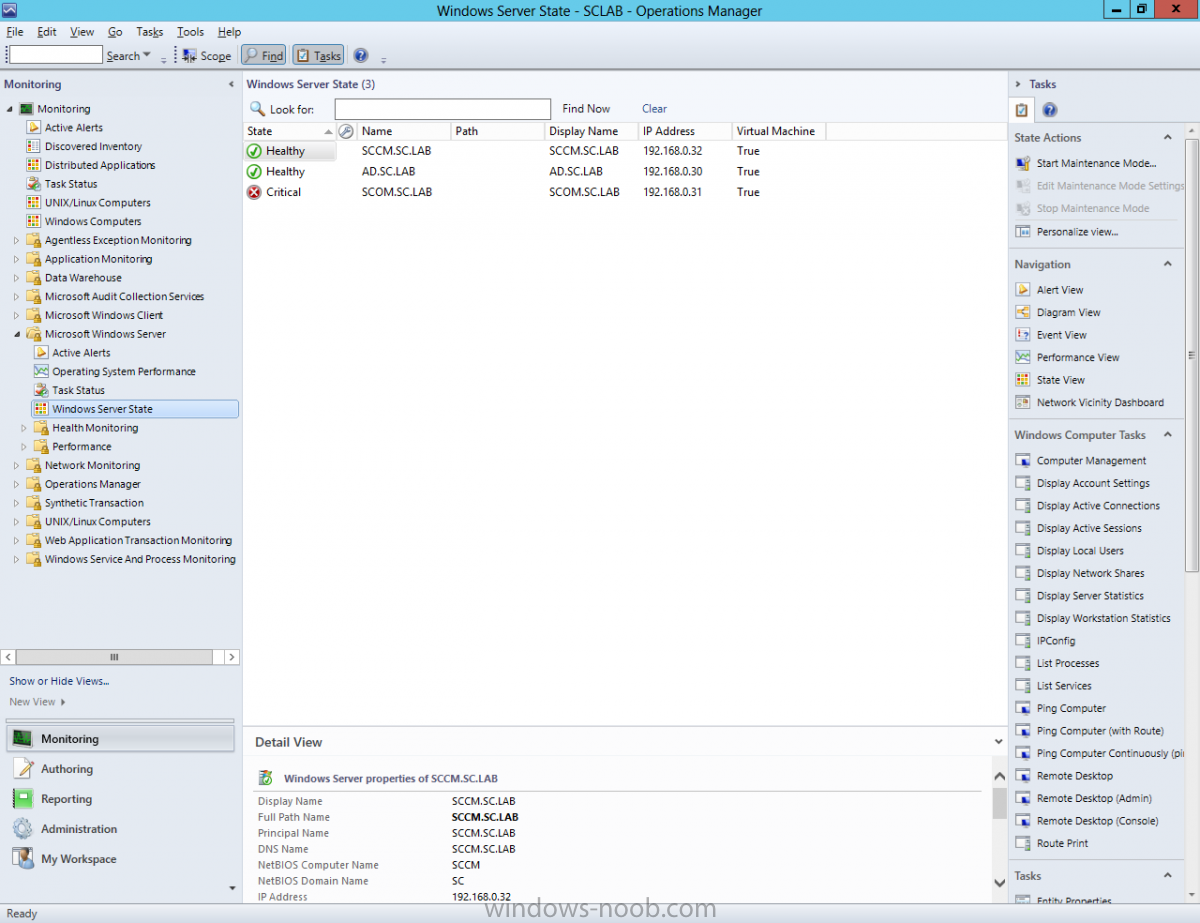Select the Tasks clipboard tab icon

click(x=1022, y=110)
